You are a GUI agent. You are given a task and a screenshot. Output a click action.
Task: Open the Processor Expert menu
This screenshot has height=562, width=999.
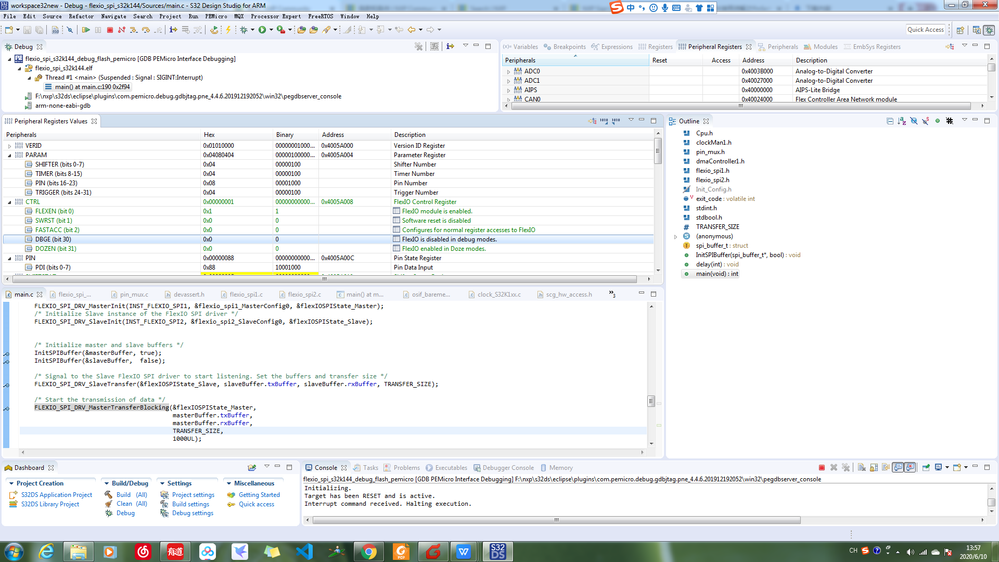(275, 16)
